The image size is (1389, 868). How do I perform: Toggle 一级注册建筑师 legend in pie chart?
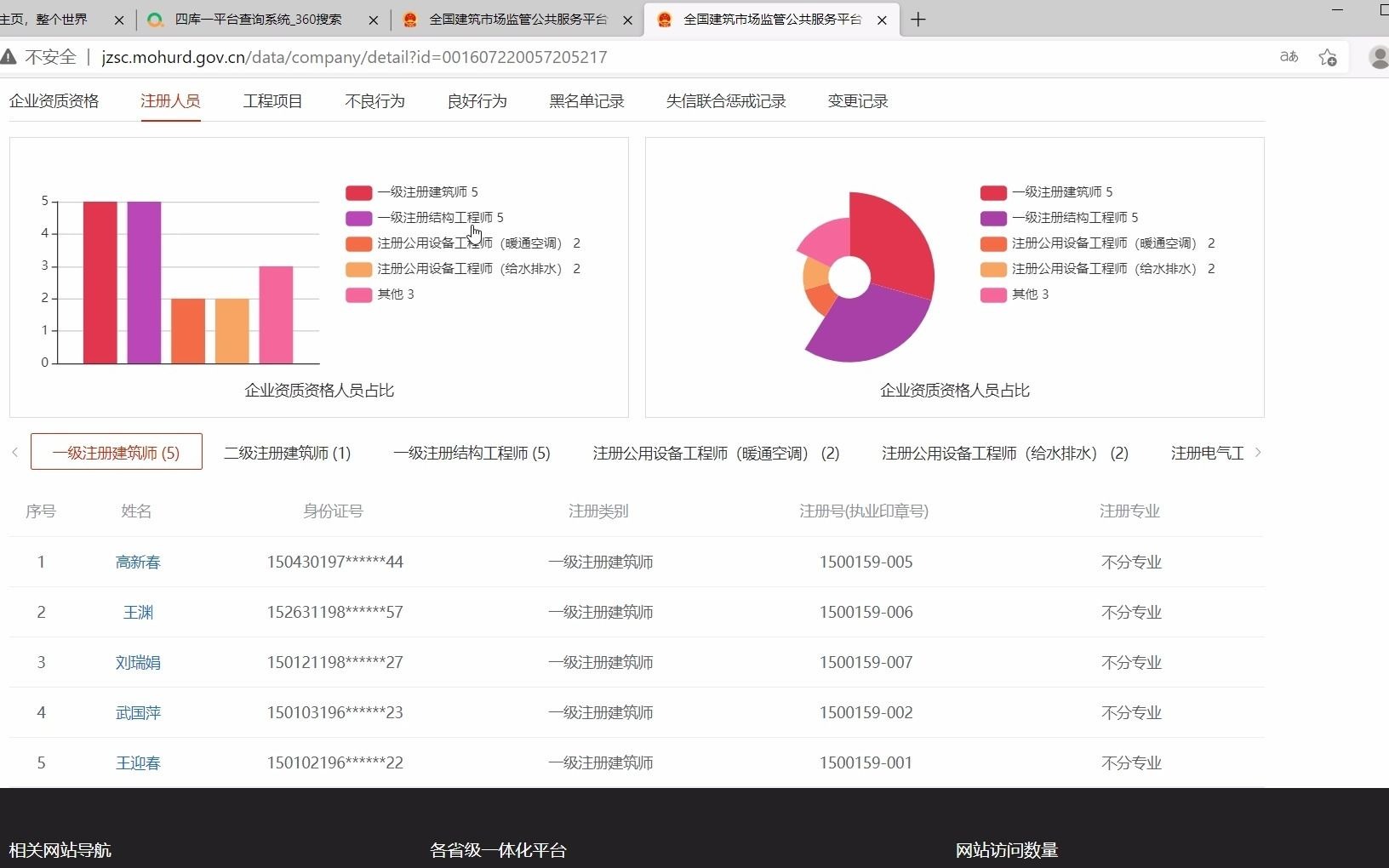coord(1046,192)
